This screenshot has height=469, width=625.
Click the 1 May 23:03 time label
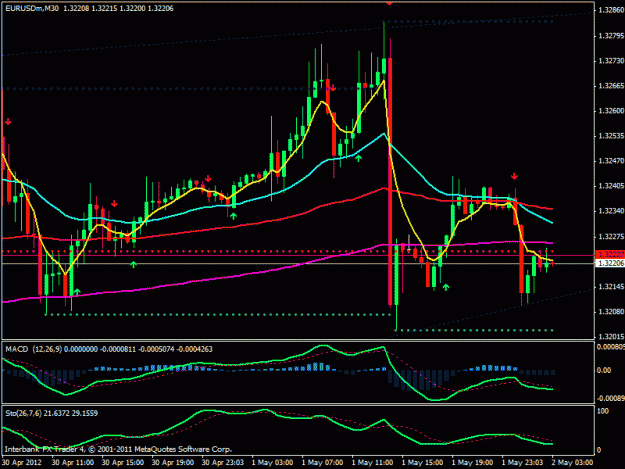tap(522, 463)
